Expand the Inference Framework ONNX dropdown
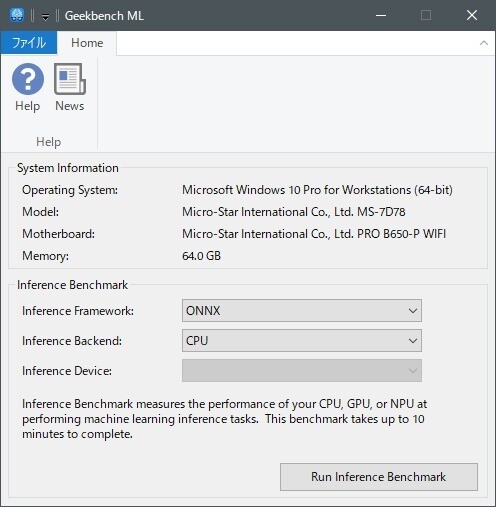 pyautogui.click(x=302, y=311)
